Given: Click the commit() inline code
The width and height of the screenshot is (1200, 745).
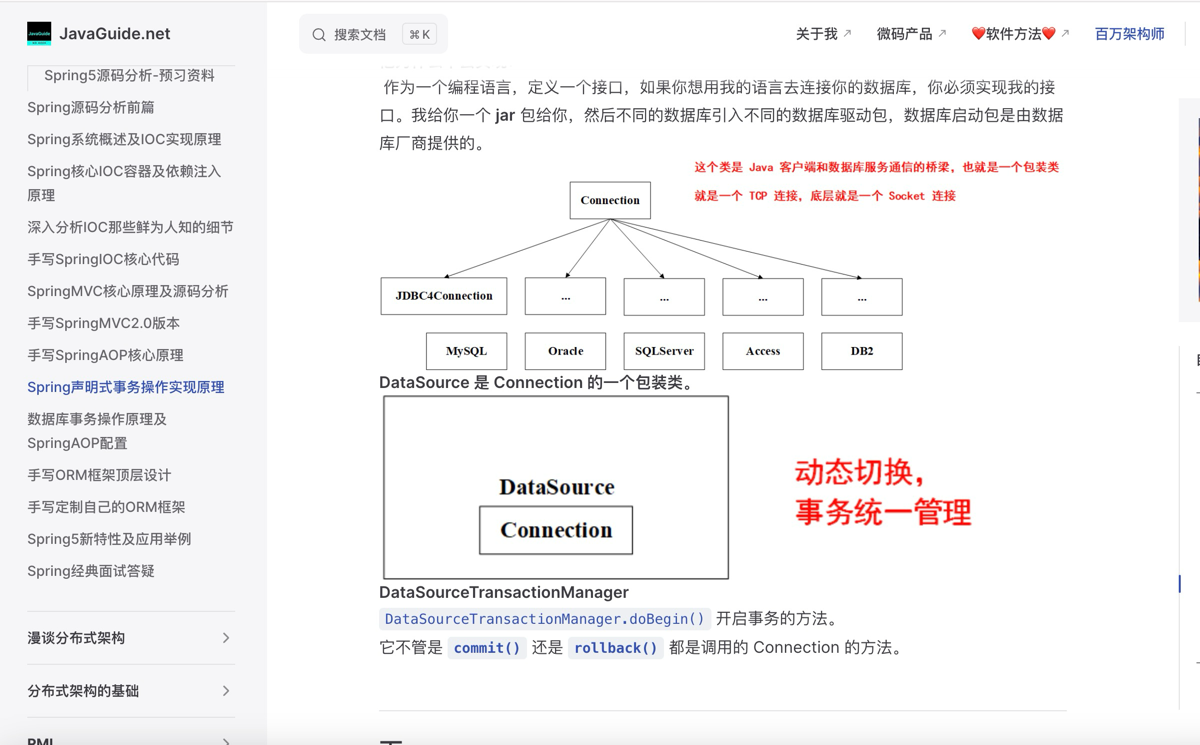Looking at the screenshot, I should [x=487, y=648].
